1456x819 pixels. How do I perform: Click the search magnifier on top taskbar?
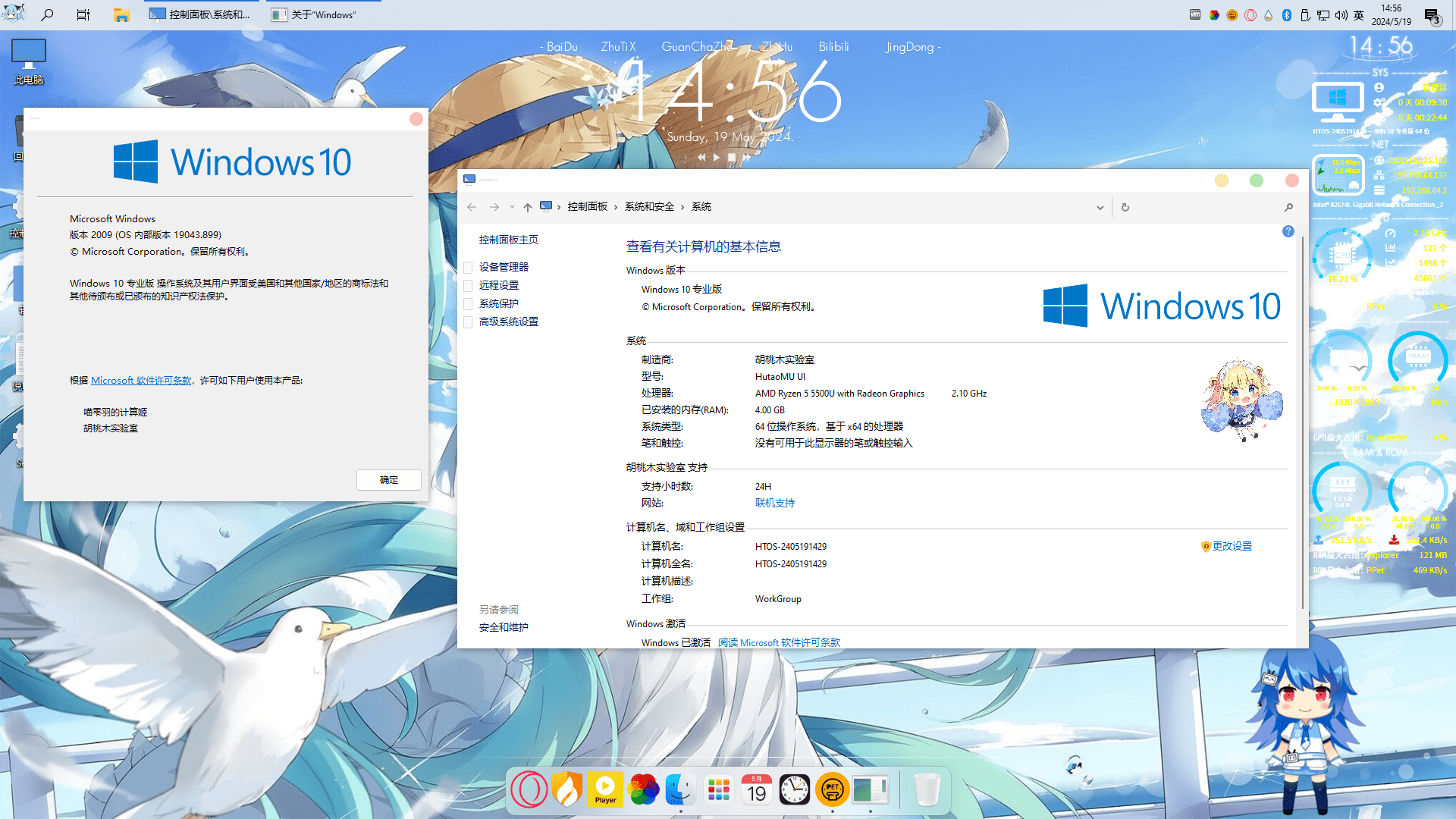[47, 14]
